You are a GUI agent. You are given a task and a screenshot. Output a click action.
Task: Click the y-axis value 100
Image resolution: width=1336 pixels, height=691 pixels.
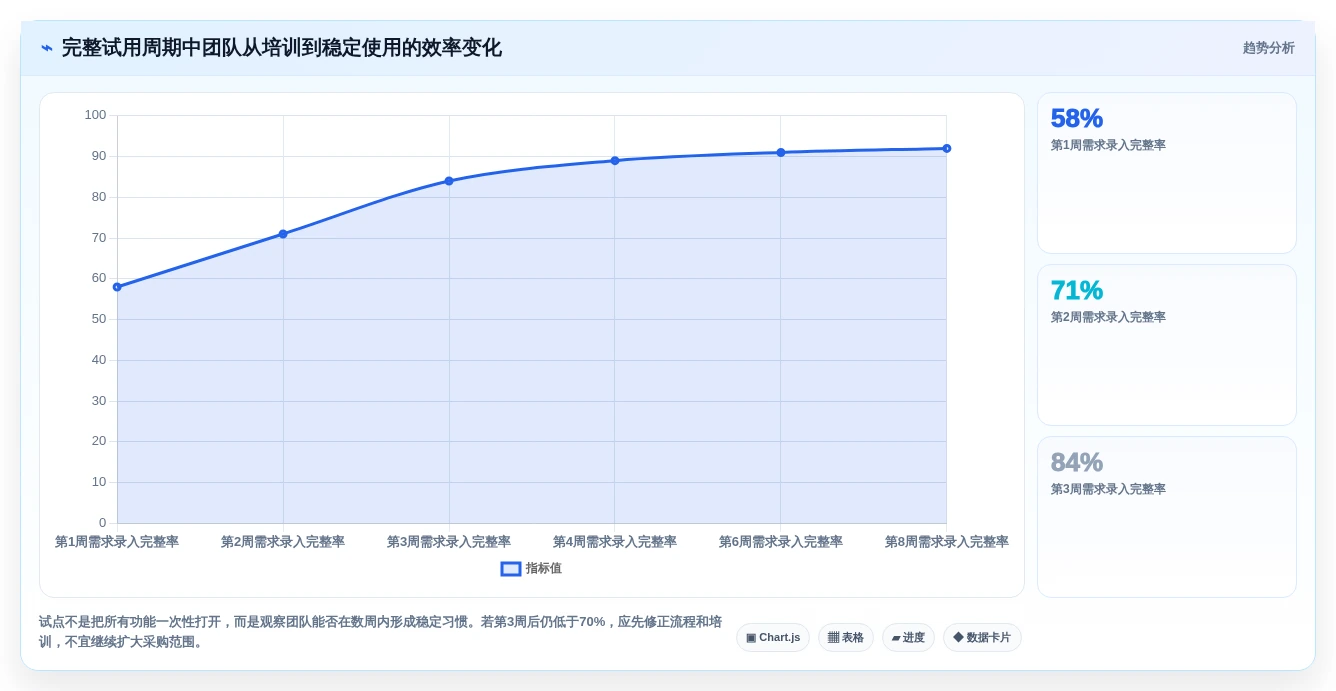point(95,115)
